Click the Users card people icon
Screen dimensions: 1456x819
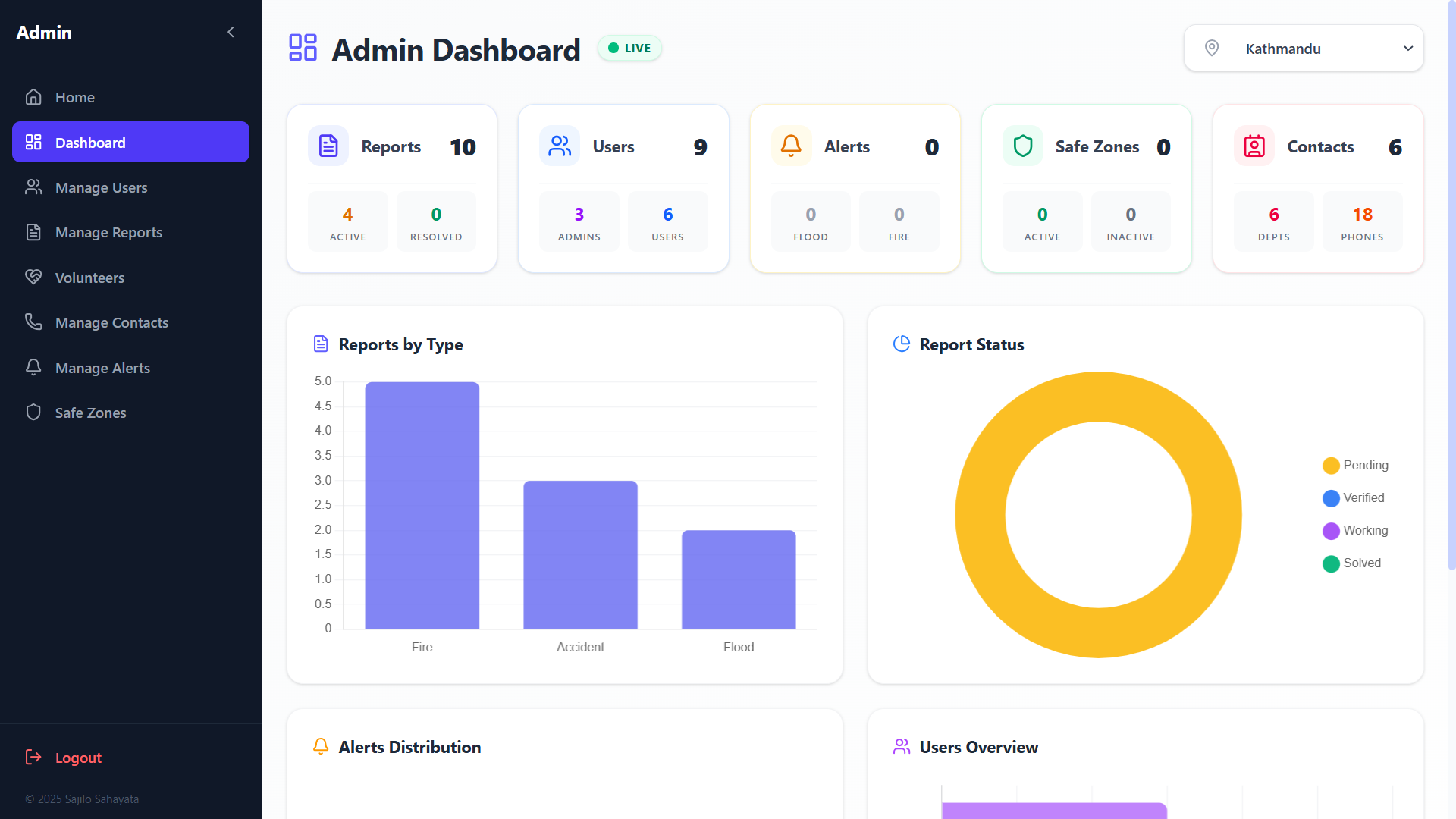(x=560, y=146)
